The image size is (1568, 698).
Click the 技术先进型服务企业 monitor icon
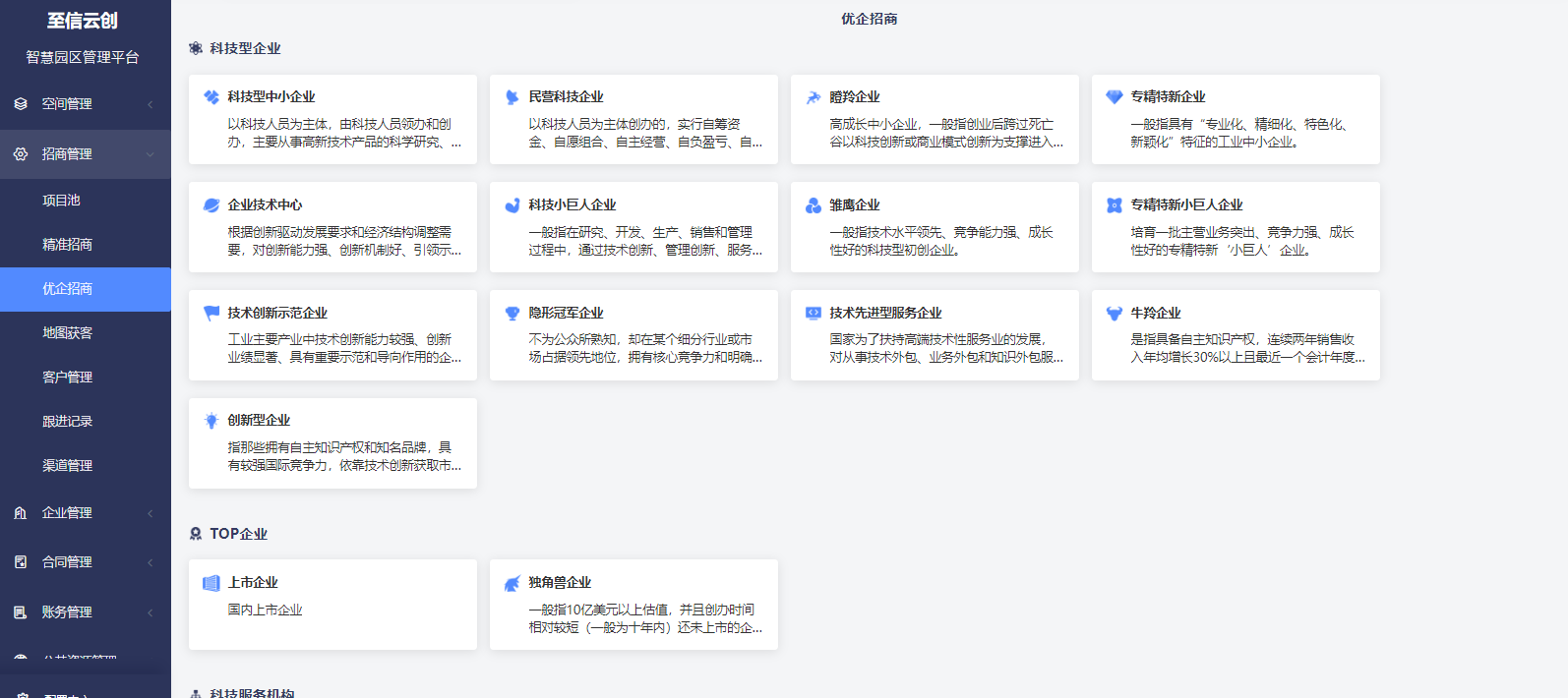813,314
